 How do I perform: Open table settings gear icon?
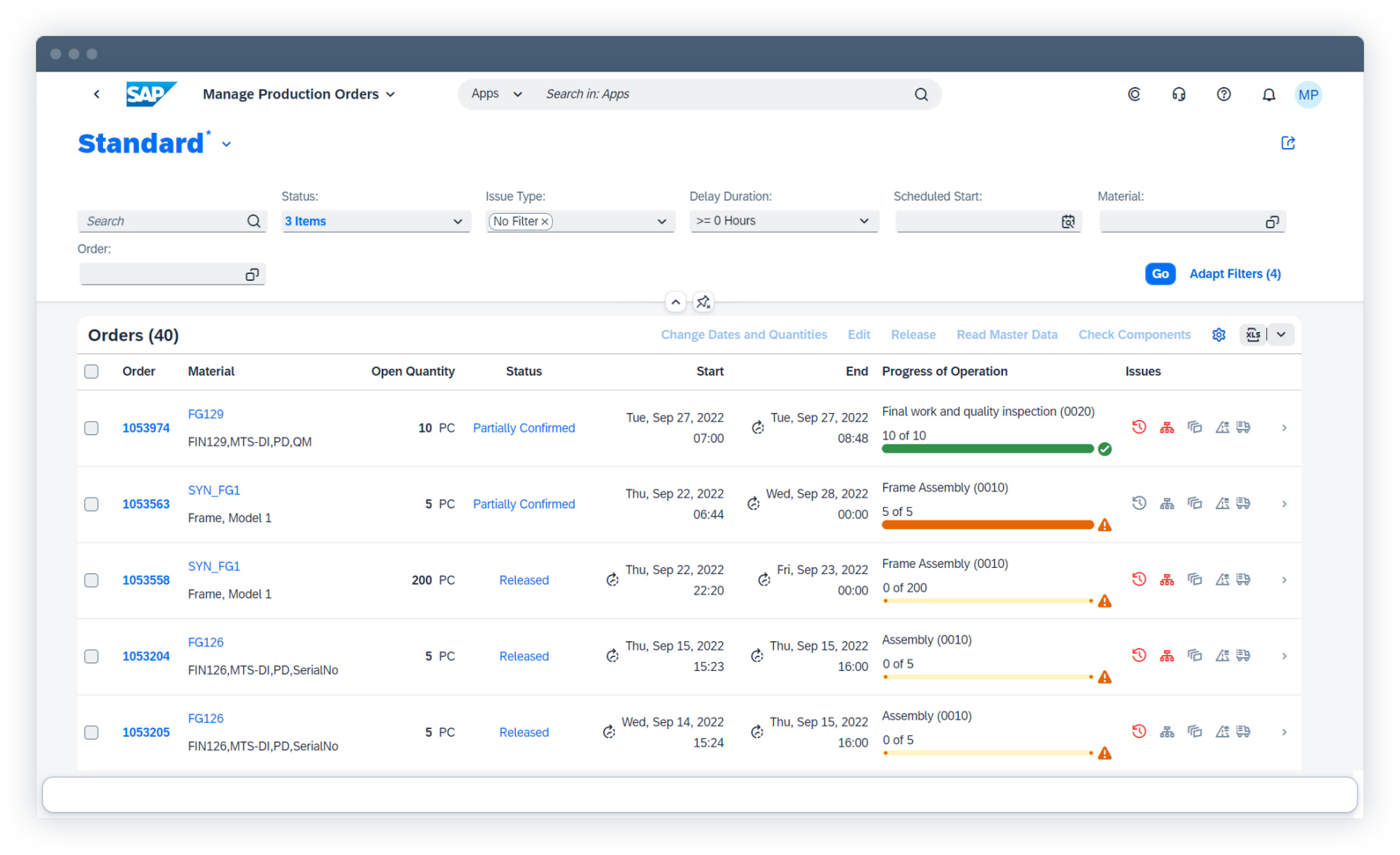[x=1218, y=335]
